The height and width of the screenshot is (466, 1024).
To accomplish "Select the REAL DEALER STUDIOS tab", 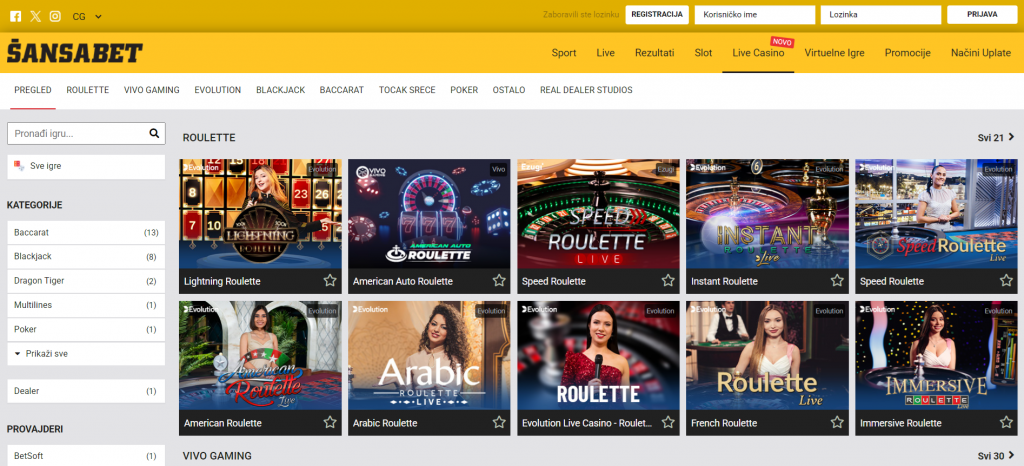I will coord(586,90).
